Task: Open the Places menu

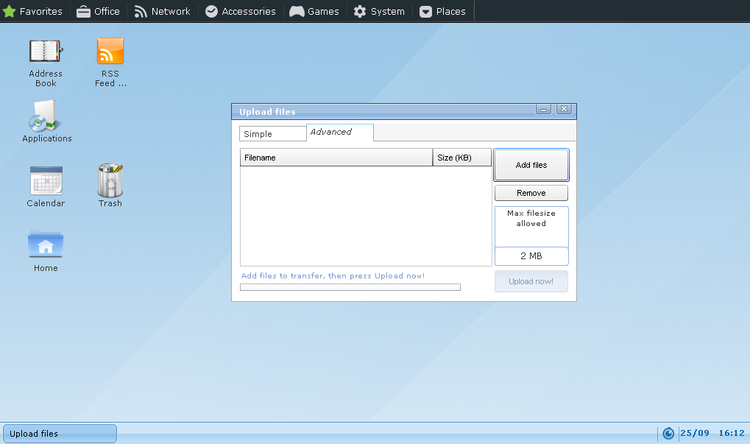Action: (442, 12)
